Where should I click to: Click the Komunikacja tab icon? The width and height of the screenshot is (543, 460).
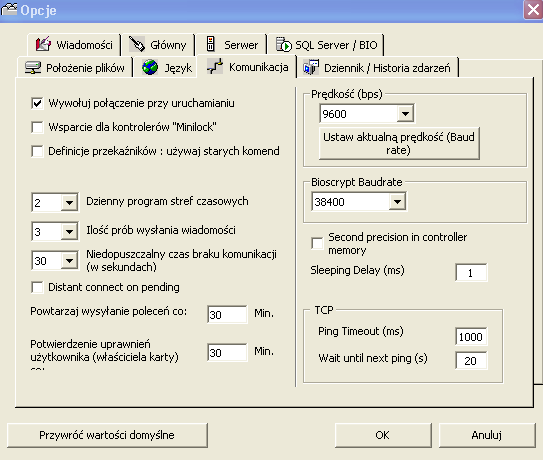tap(215, 66)
